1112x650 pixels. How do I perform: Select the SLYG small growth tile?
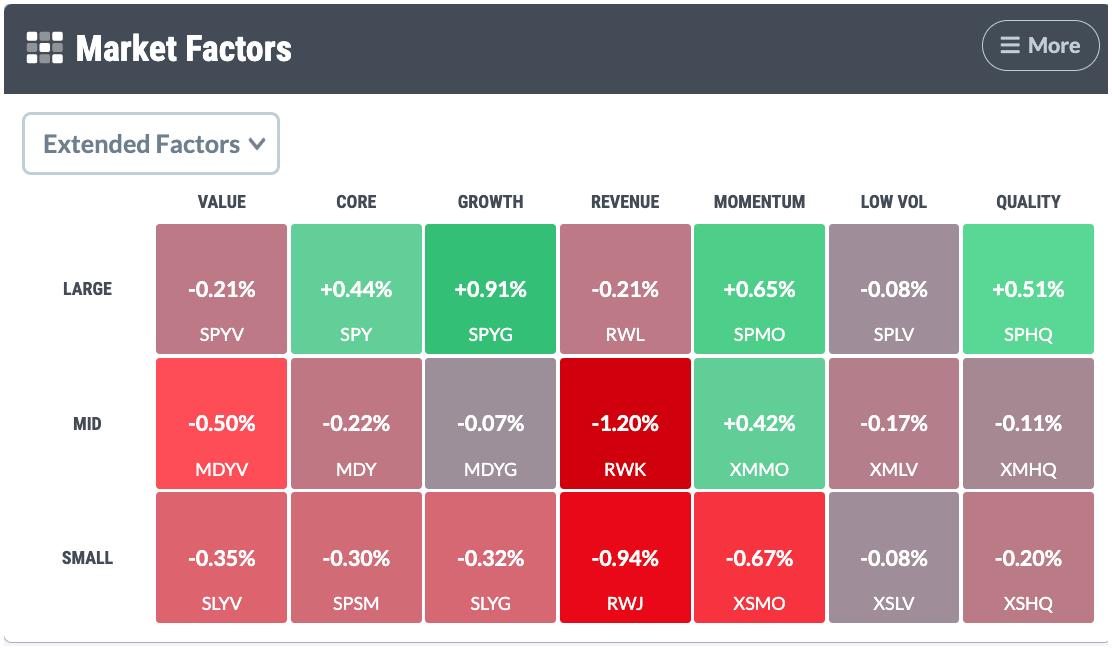tap(490, 558)
